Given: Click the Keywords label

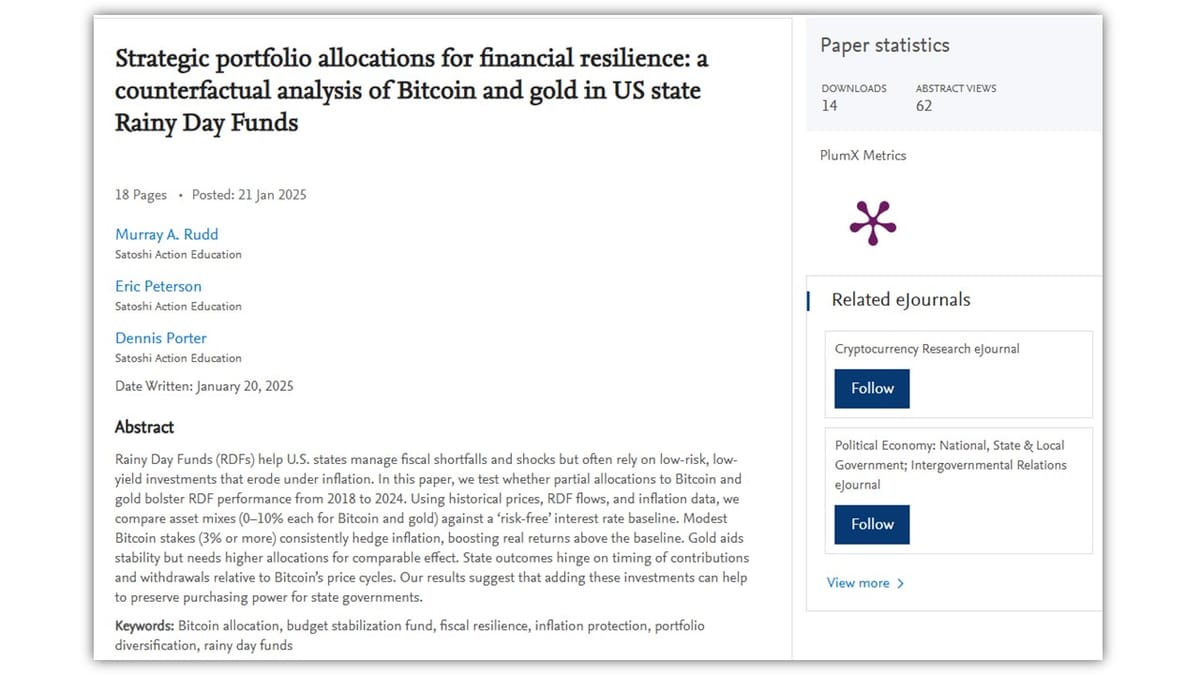Looking at the screenshot, I should click(145, 626).
